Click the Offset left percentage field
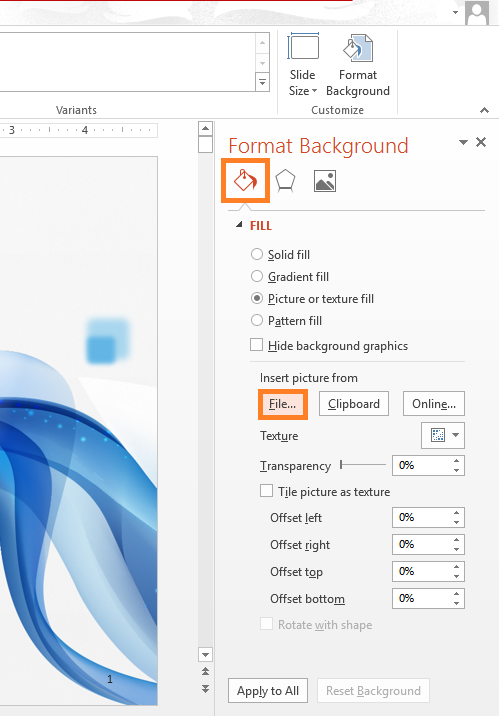Viewport: 499px width, 716px height. coord(428,517)
